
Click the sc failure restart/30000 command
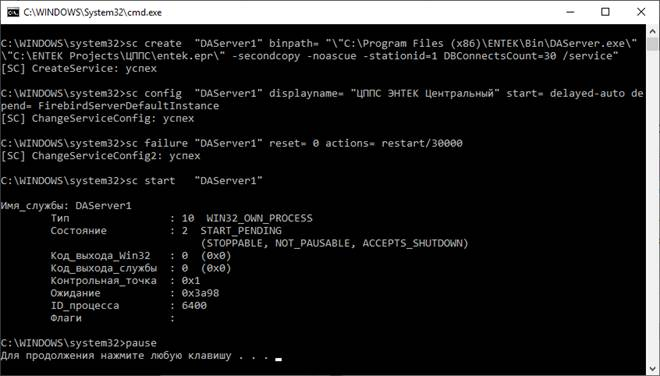tap(232, 143)
